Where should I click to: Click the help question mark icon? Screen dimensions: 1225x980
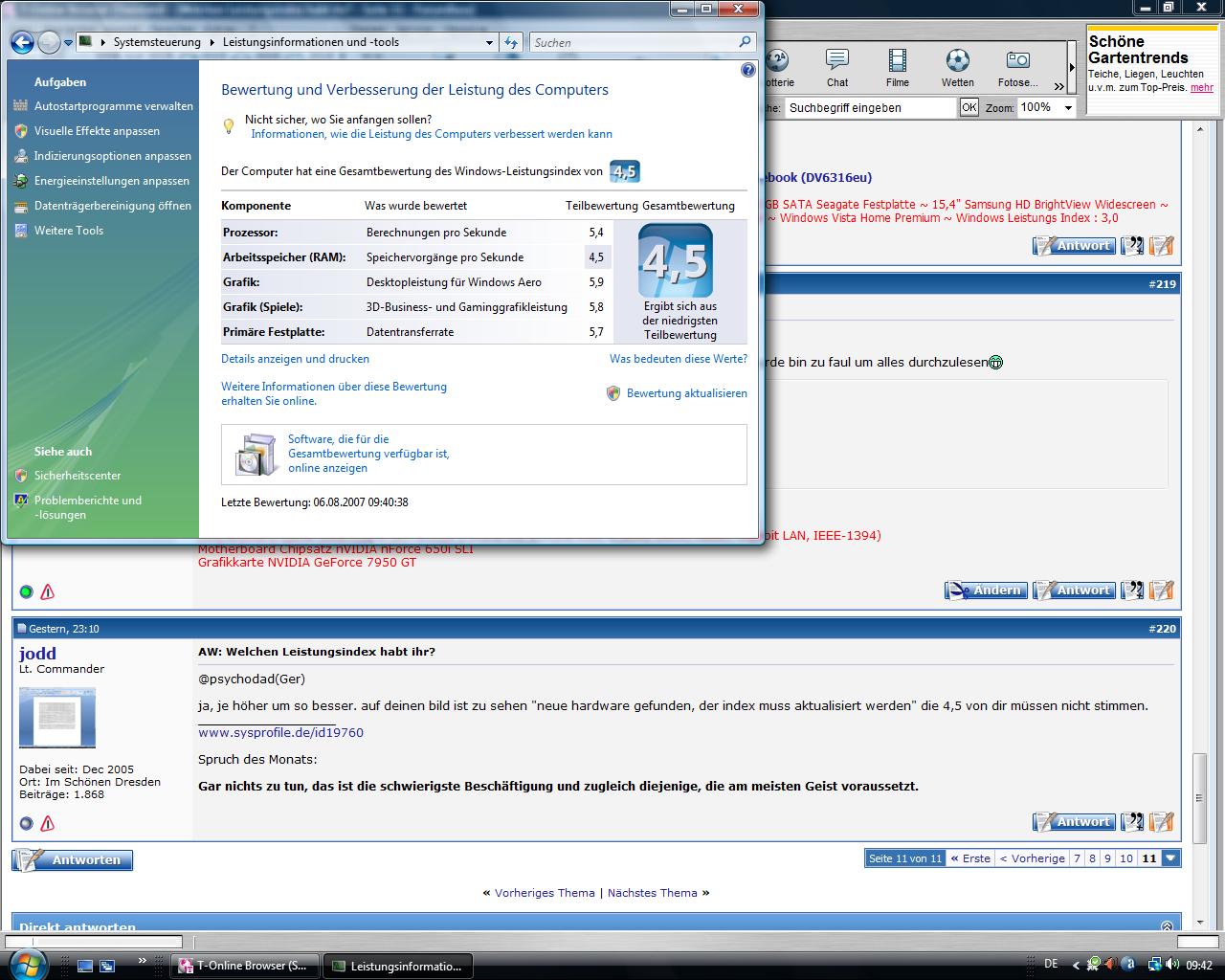[x=748, y=70]
